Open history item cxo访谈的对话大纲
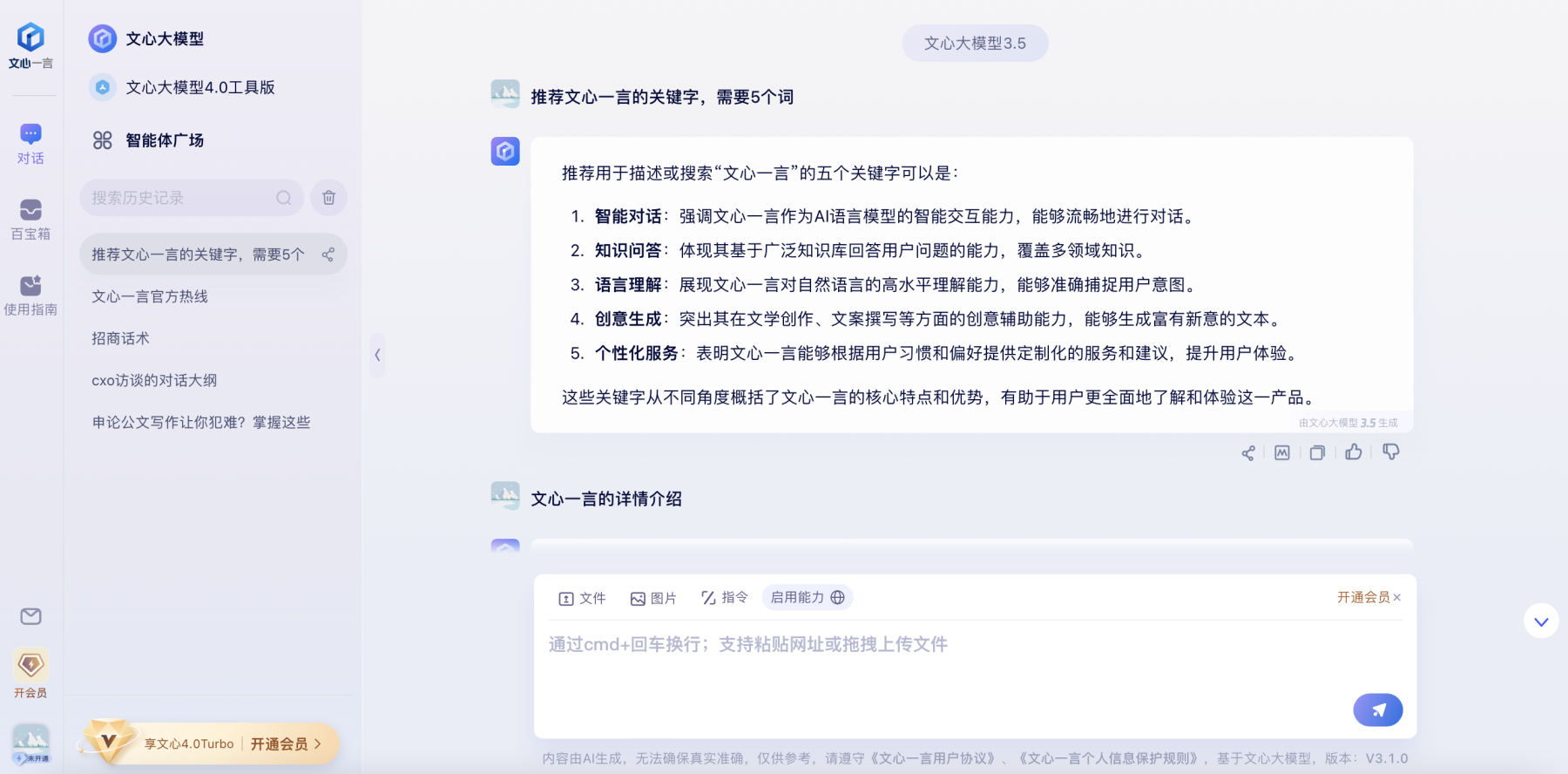This screenshot has height=774, width=1568. 154,380
